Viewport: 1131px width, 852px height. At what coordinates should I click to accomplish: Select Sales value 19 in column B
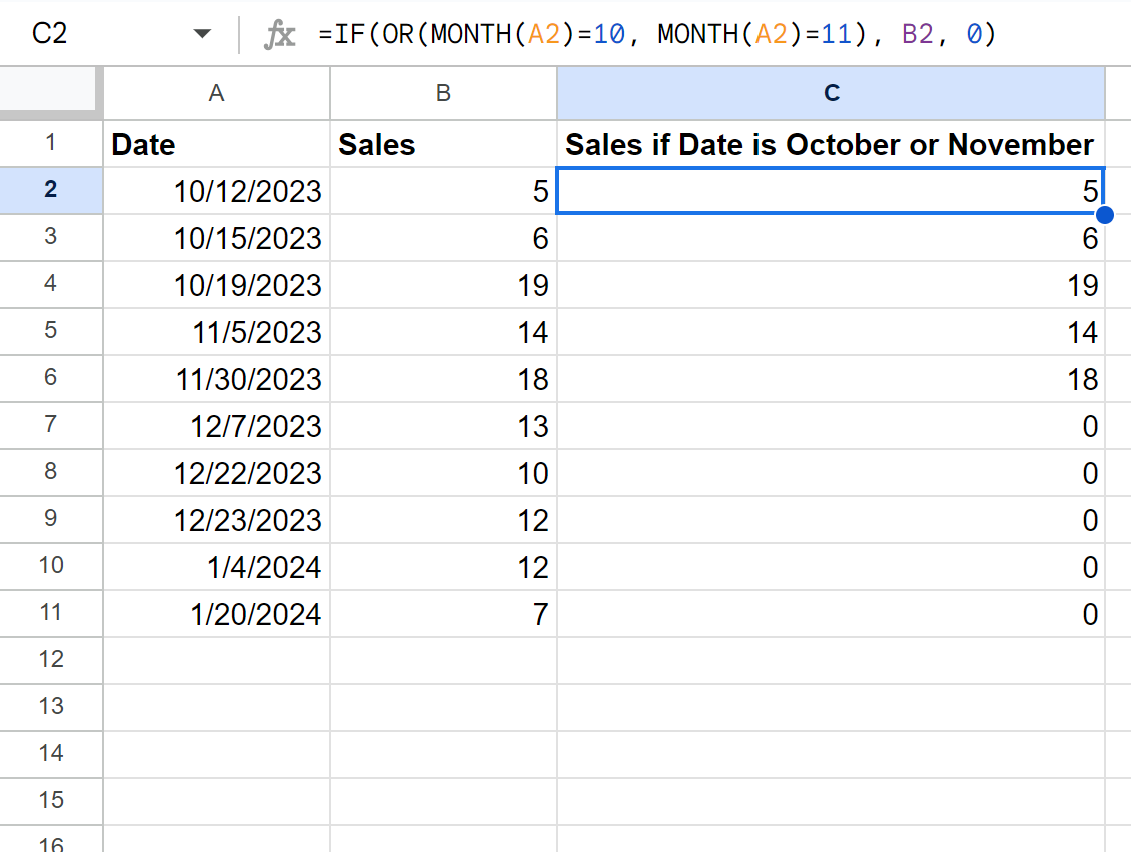tap(443, 285)
